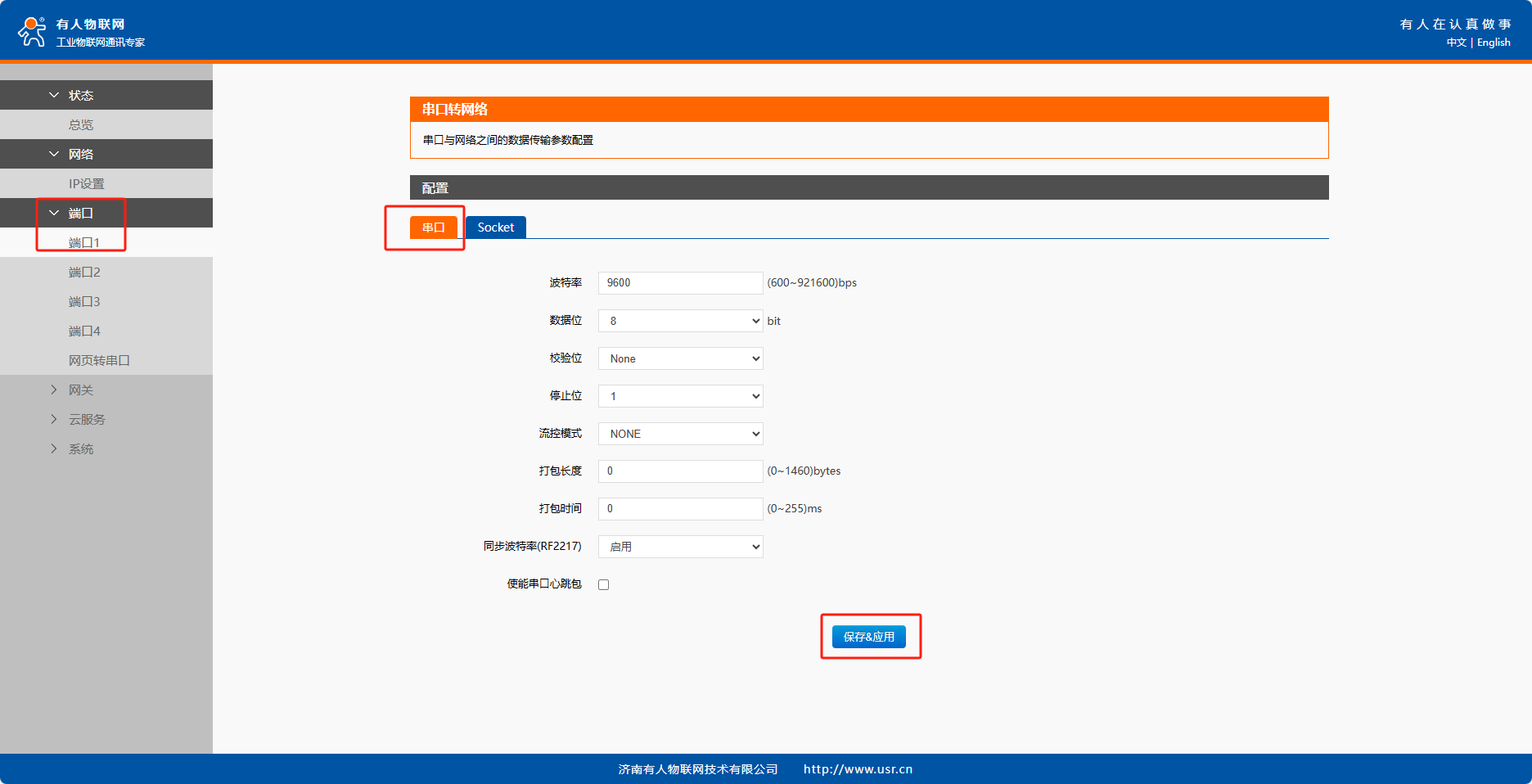Viewport: 1532px width, 784px height.
Task: Collapse the 状态 section chevron
Action: tap(54, 96)
